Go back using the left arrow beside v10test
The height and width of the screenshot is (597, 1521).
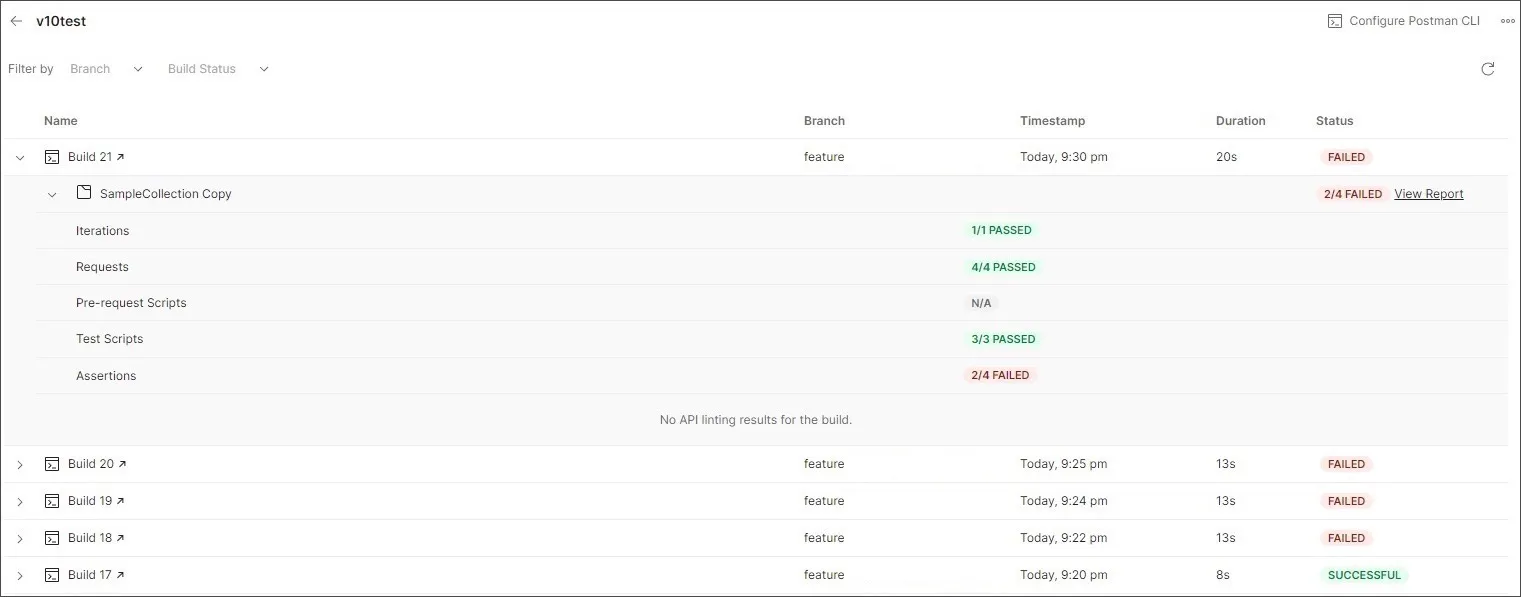point(16,21)
